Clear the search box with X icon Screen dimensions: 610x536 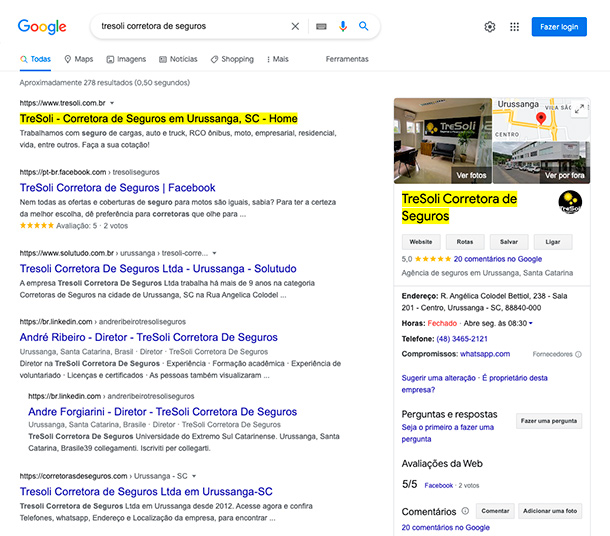point(295,26)
